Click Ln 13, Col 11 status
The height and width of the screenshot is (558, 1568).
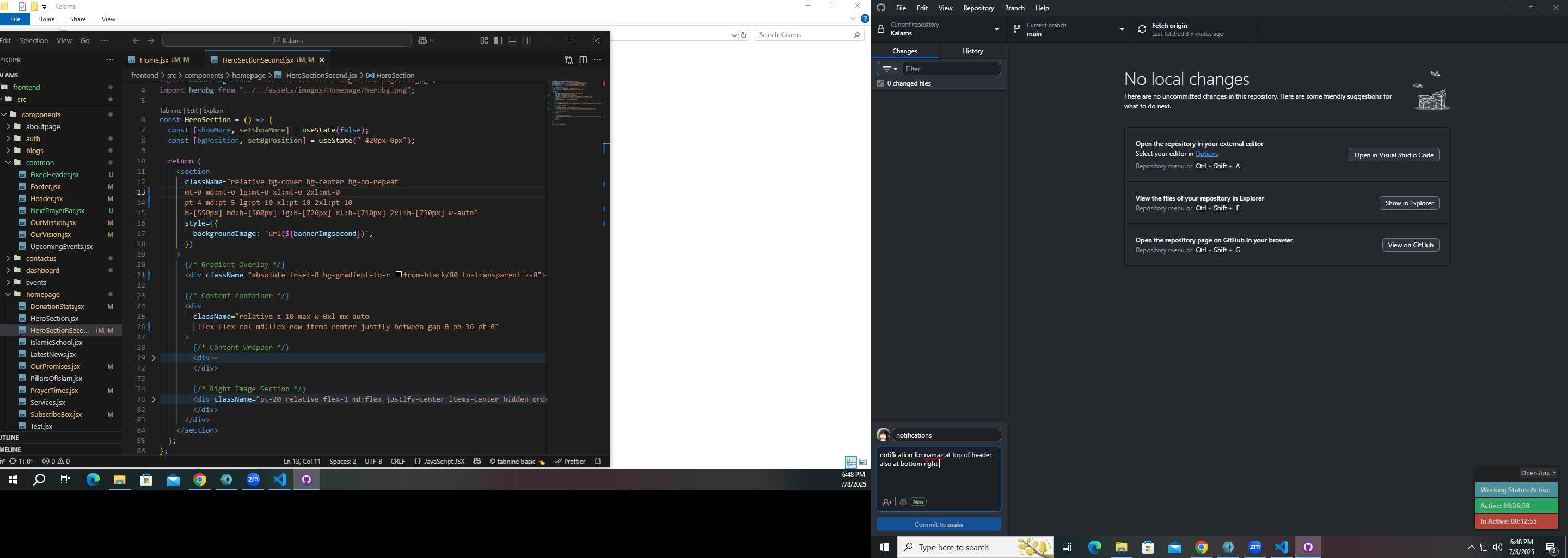click(x=302, y=462)
